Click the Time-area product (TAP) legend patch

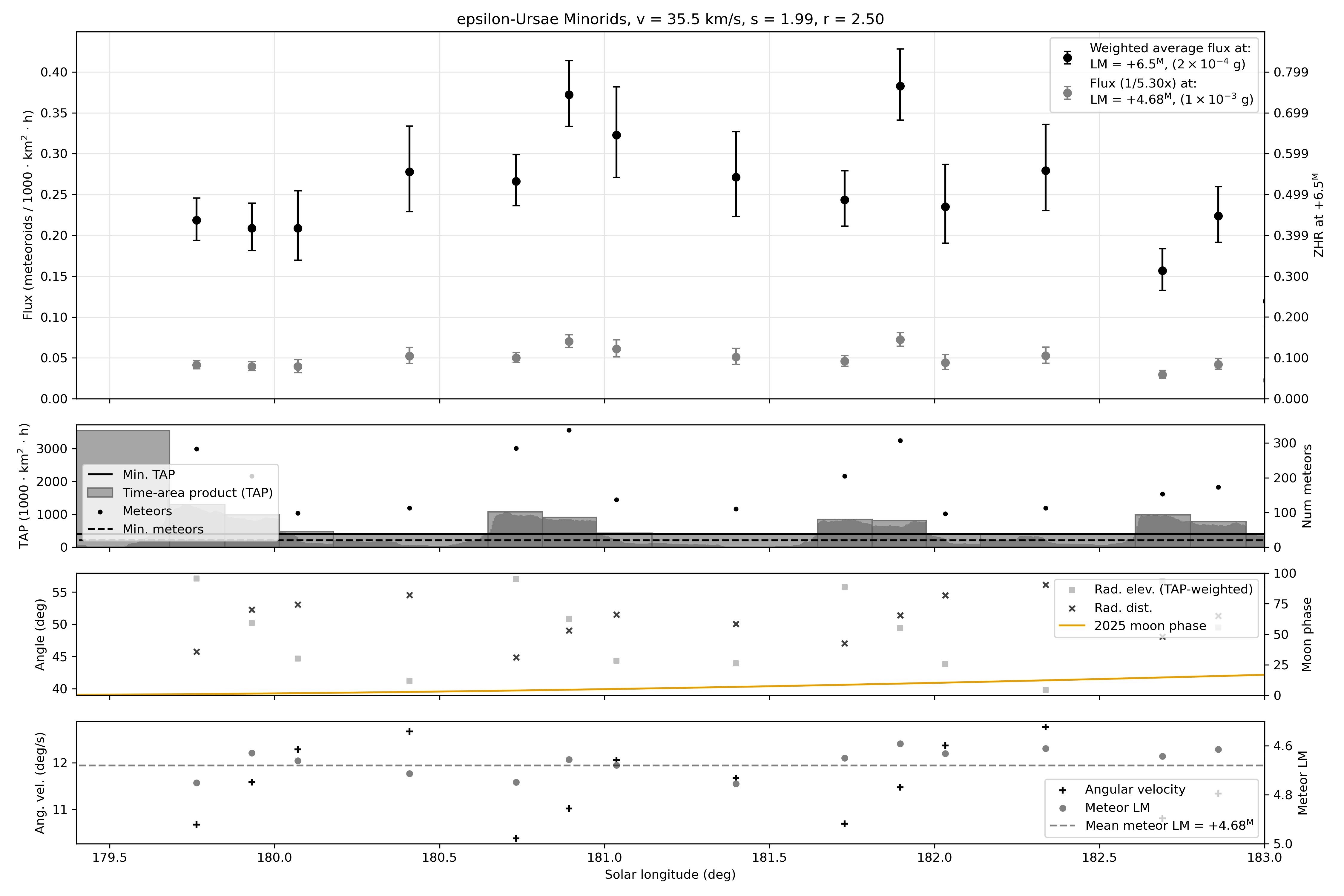(100, 493)
